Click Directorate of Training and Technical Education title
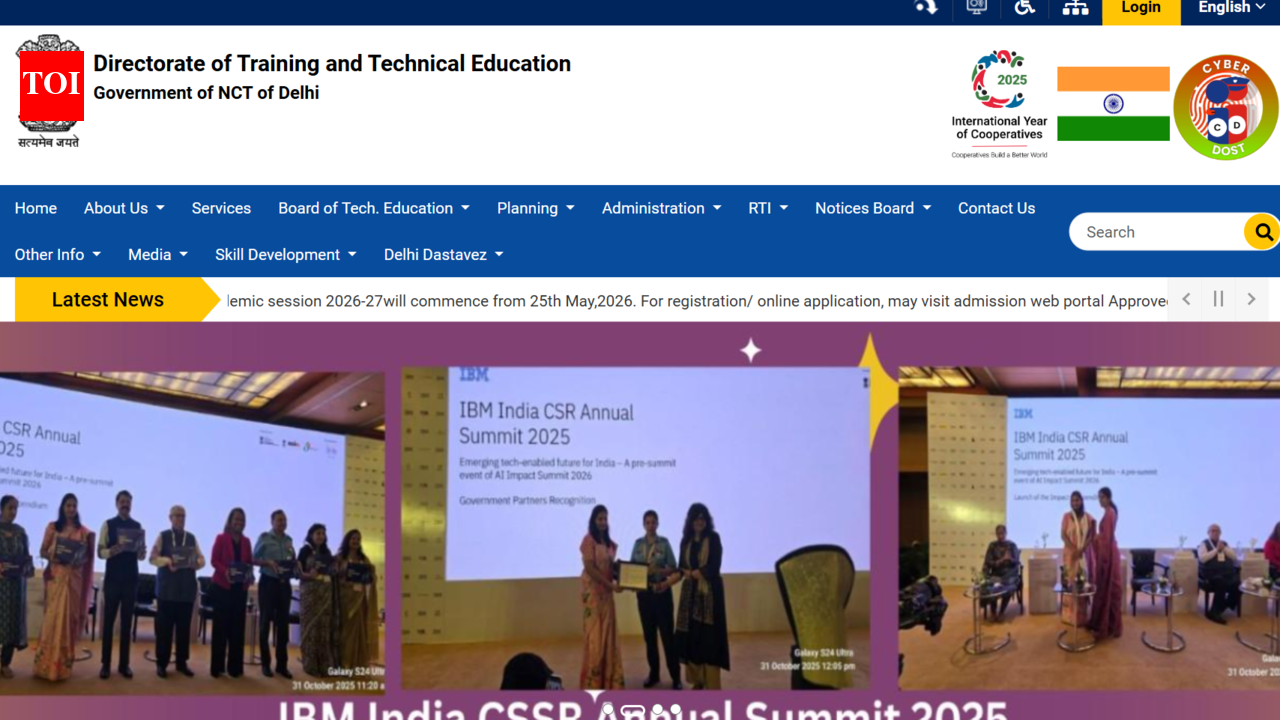1280x720 pixels. 332,63
